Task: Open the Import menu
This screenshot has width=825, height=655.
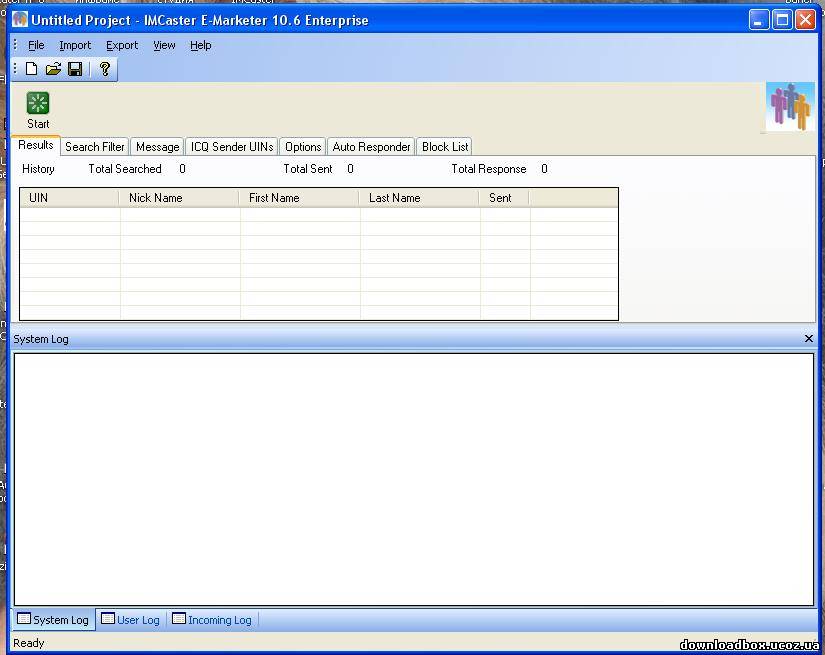Action: tap(75, 45)
